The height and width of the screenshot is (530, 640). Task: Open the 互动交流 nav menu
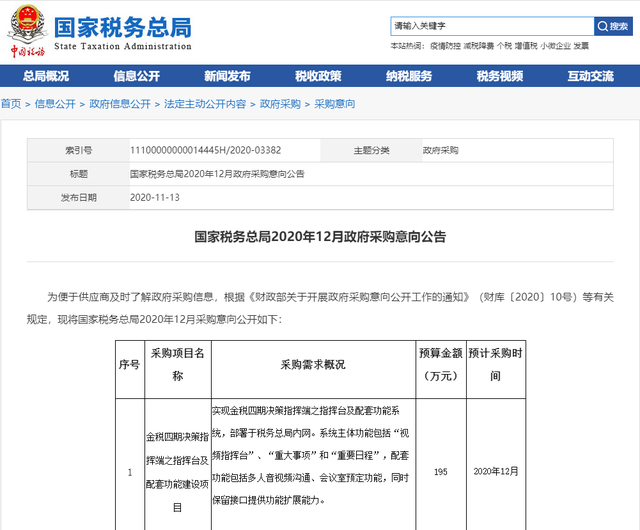591,76
